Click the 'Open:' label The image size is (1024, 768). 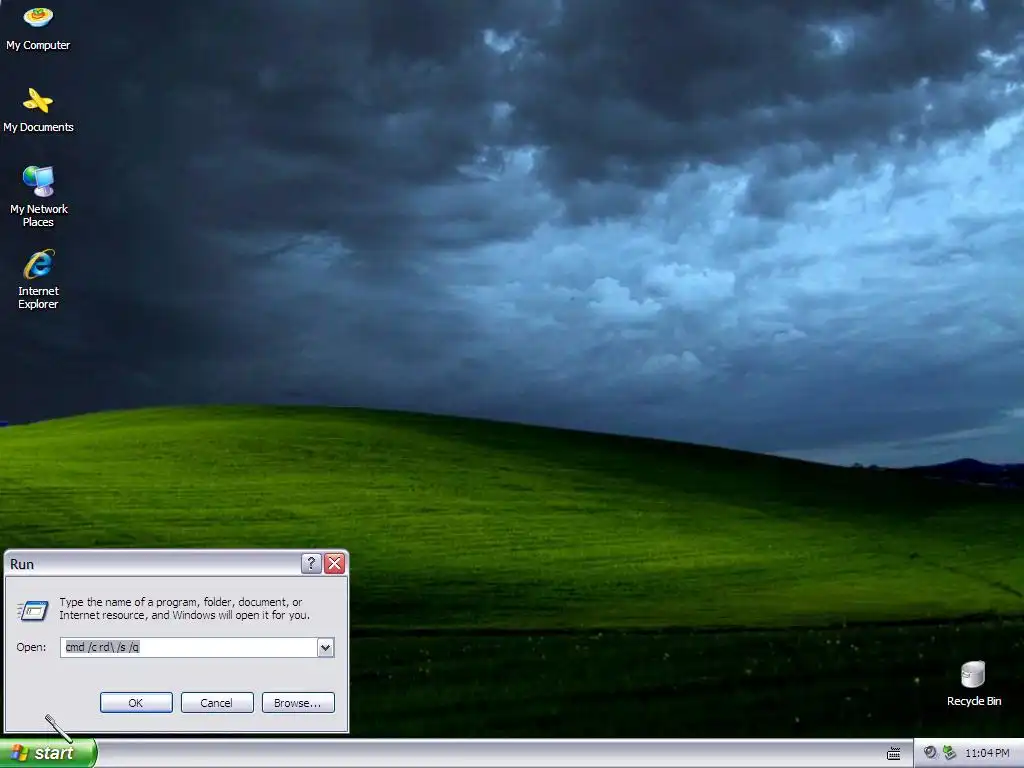coord(31,647)
